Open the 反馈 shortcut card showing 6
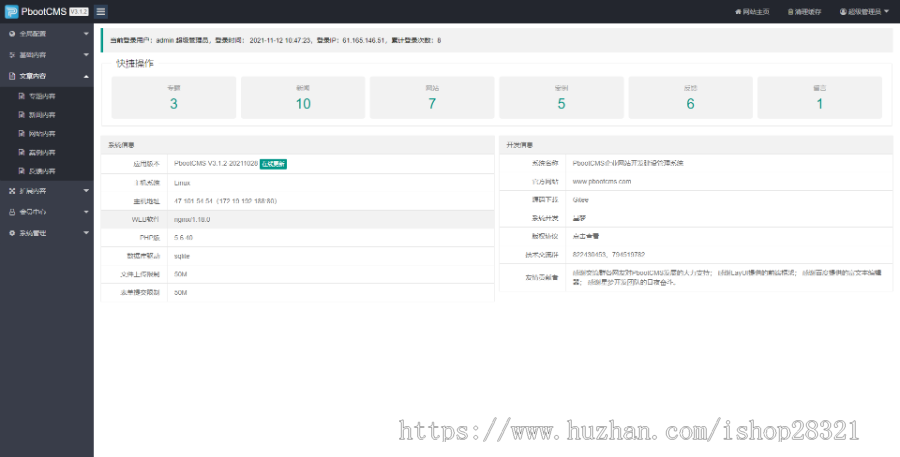 click(690, 98)
